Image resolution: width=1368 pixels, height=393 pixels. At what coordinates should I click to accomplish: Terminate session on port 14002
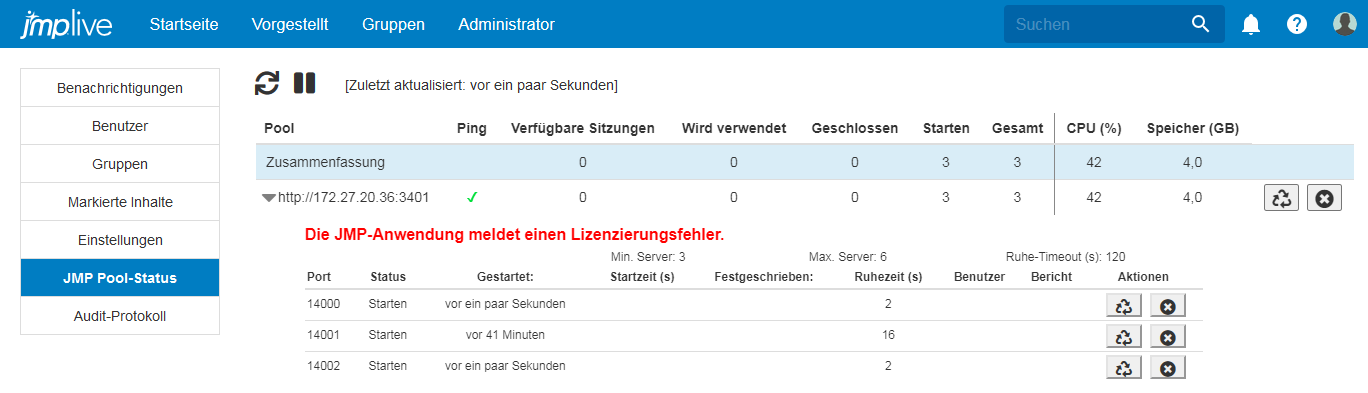1167,368
